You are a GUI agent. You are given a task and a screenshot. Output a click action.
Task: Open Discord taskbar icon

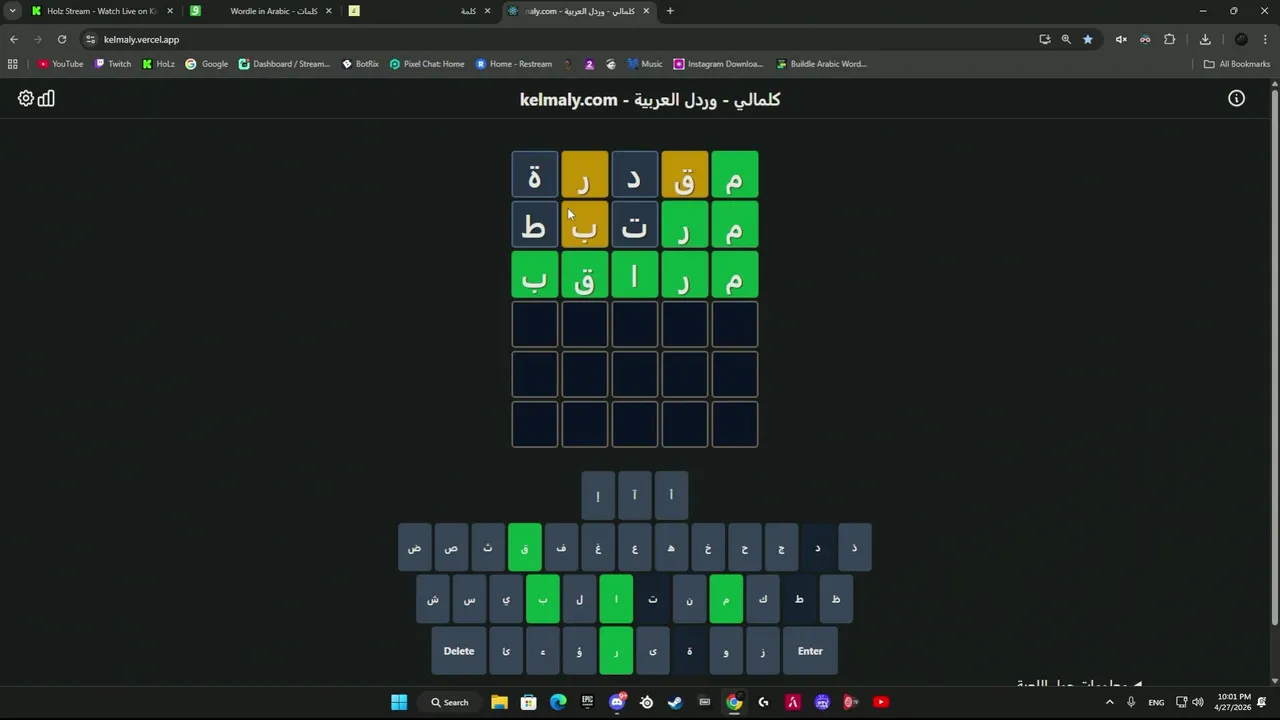(x=617, y=702)
